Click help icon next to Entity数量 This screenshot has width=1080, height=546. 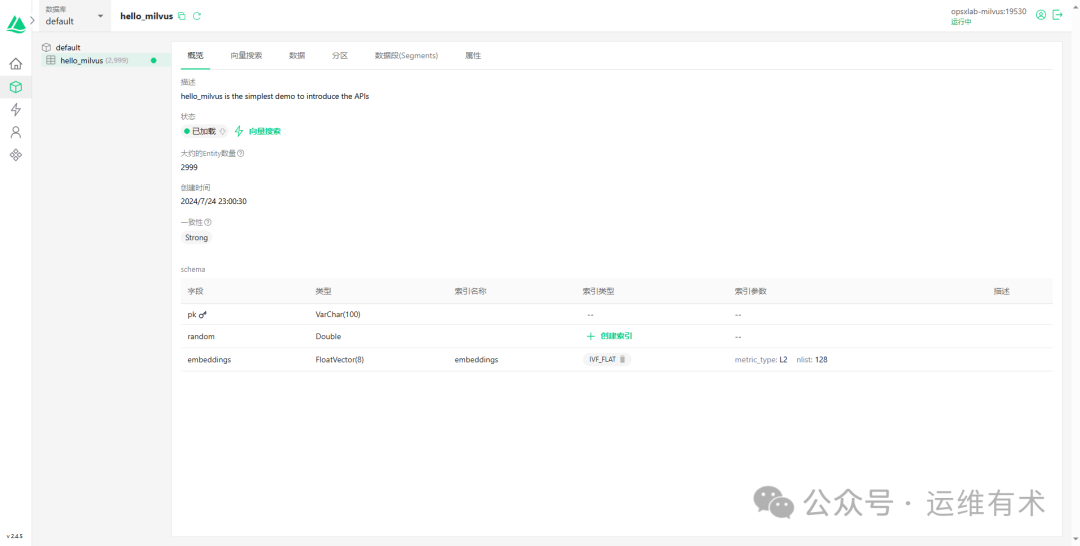pyautogui.click(x=240, y=154)
